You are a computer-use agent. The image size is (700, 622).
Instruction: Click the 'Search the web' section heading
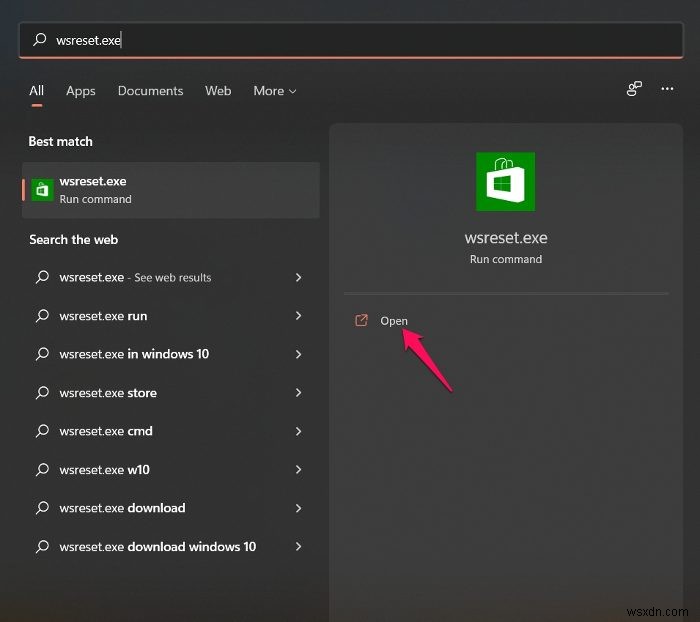click(x=74, y=240)
